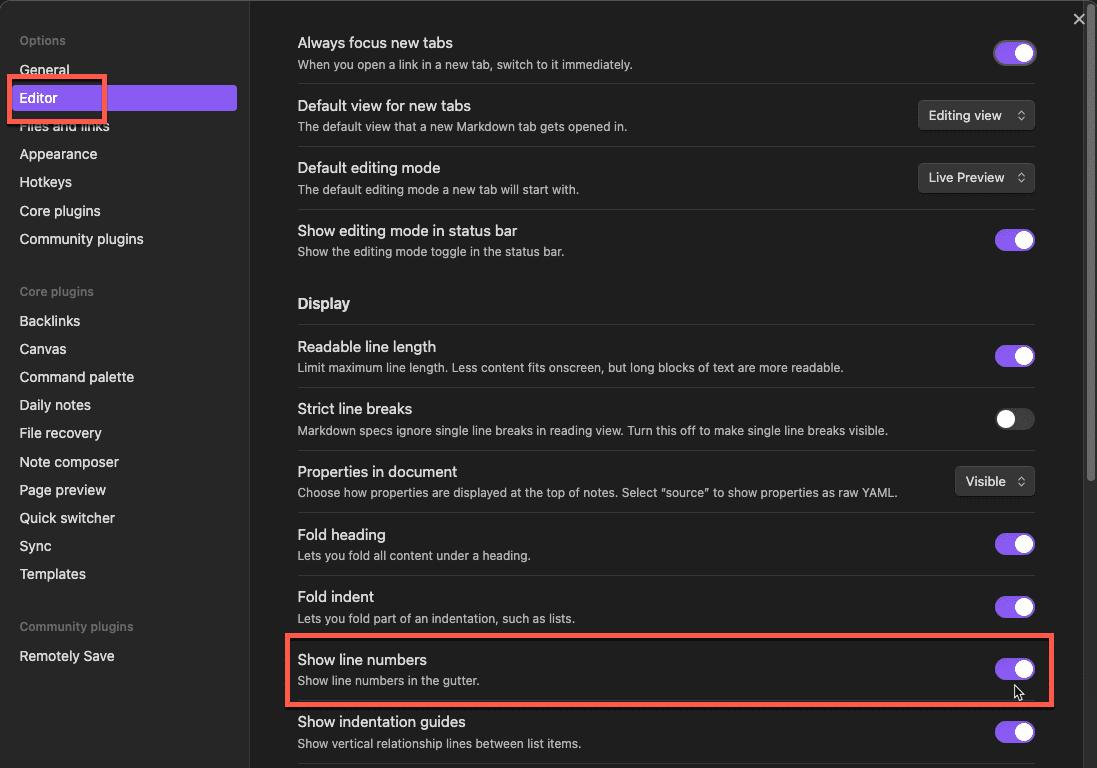Close the settings dialog with the X

[x=1079, y=19]
